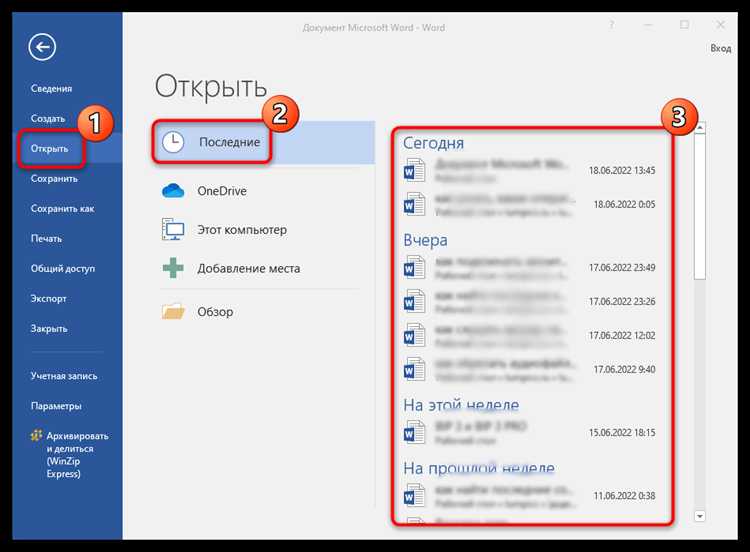Click the help question mark icon
Viewport: 750px width, 552px height.
point(611,25)
